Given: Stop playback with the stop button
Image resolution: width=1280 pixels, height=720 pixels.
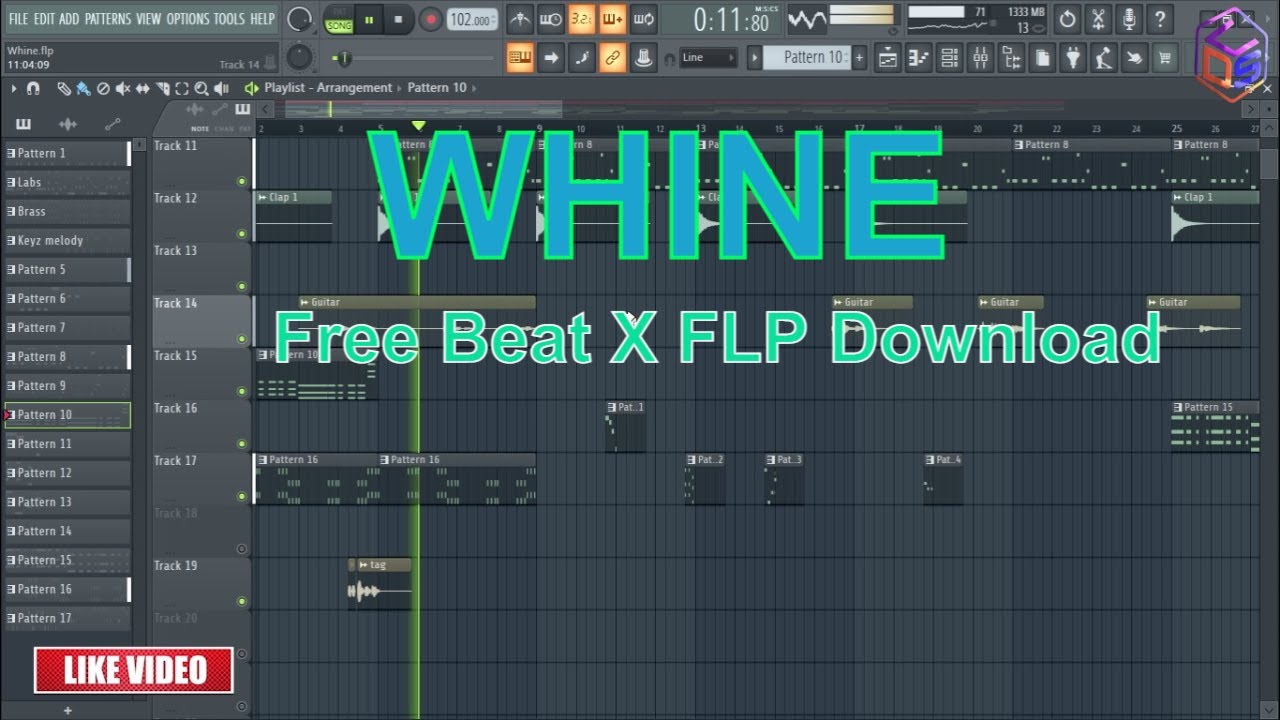Looking at the screenshot, I should click(398, 19).
